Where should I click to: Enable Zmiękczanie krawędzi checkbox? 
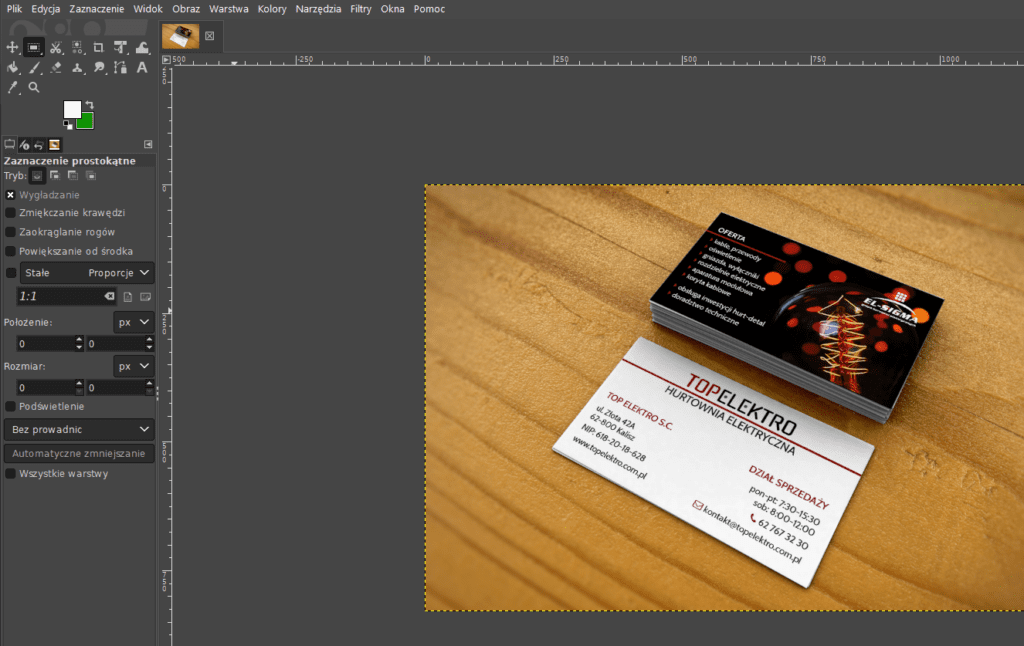coord(10,213)
